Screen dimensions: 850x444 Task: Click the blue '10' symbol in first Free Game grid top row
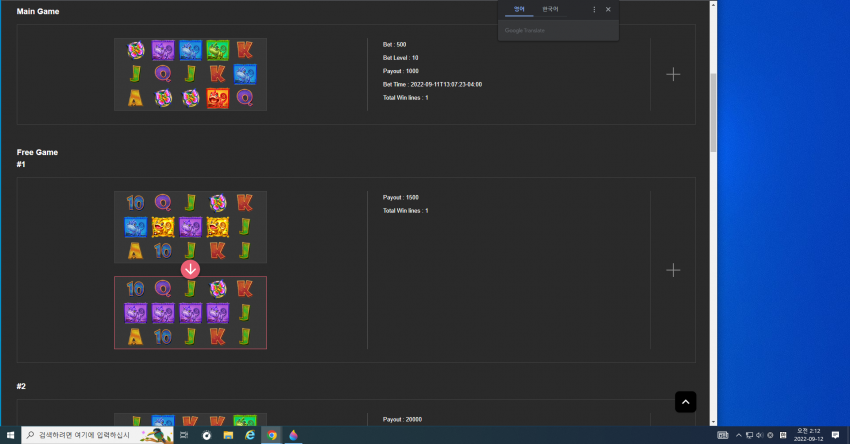point(135,203)
